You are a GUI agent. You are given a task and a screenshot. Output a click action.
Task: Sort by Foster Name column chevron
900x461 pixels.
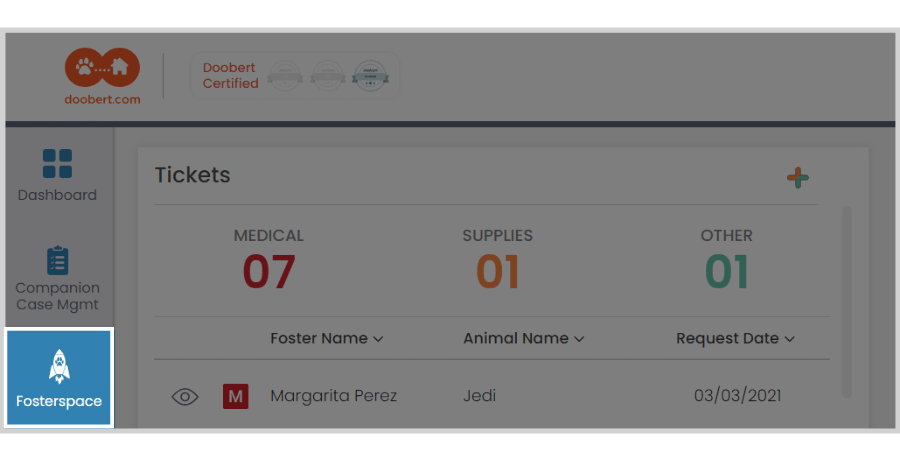[378, 339]
